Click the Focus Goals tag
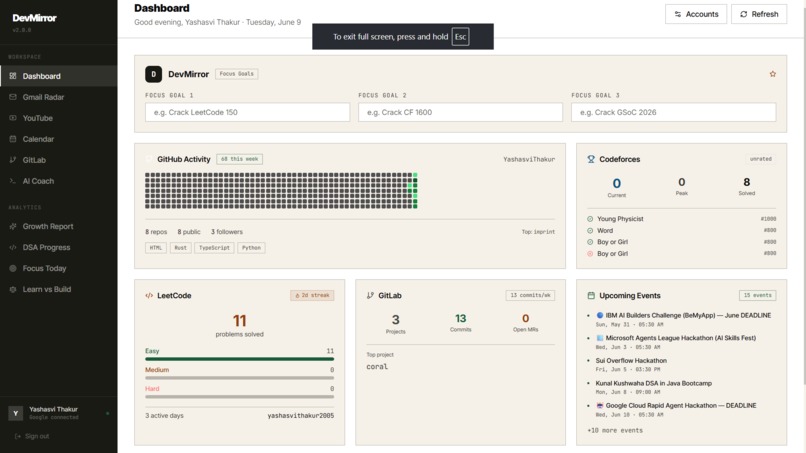This screenshot has width=806, height=453. coord(236,74)
